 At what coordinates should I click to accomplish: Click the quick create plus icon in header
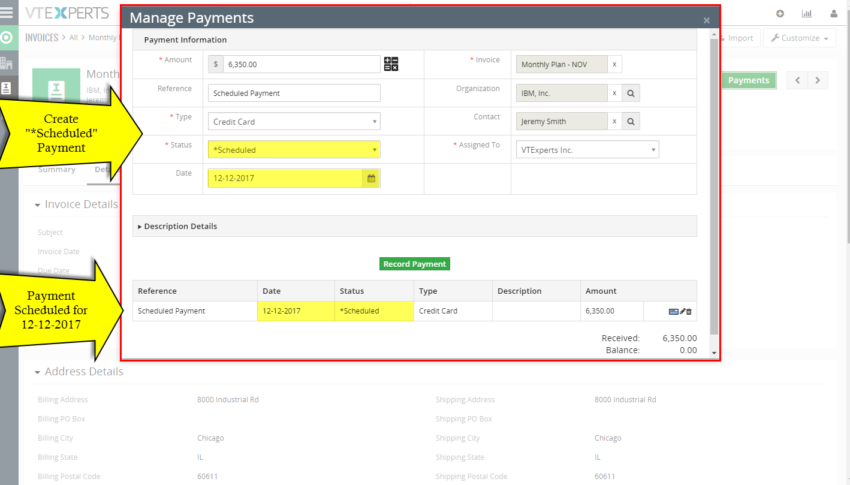780,14
